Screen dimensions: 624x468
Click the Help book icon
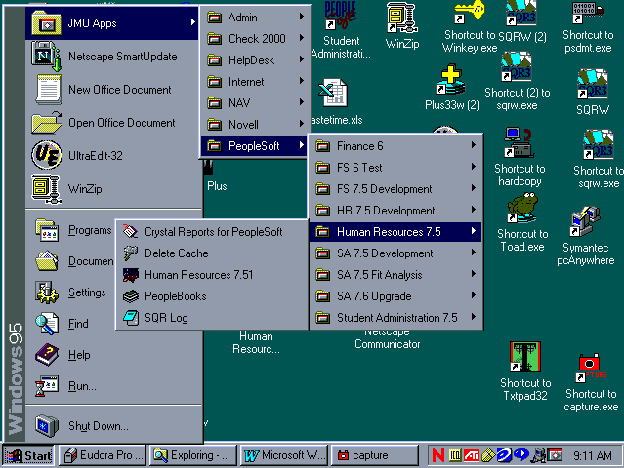pyautogui.click(x=47, y=355)
